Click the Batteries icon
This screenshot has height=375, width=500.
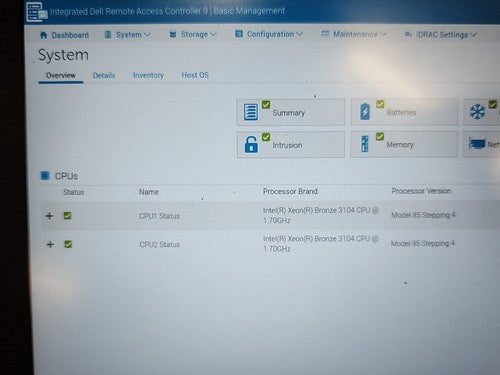coord(365,111)
